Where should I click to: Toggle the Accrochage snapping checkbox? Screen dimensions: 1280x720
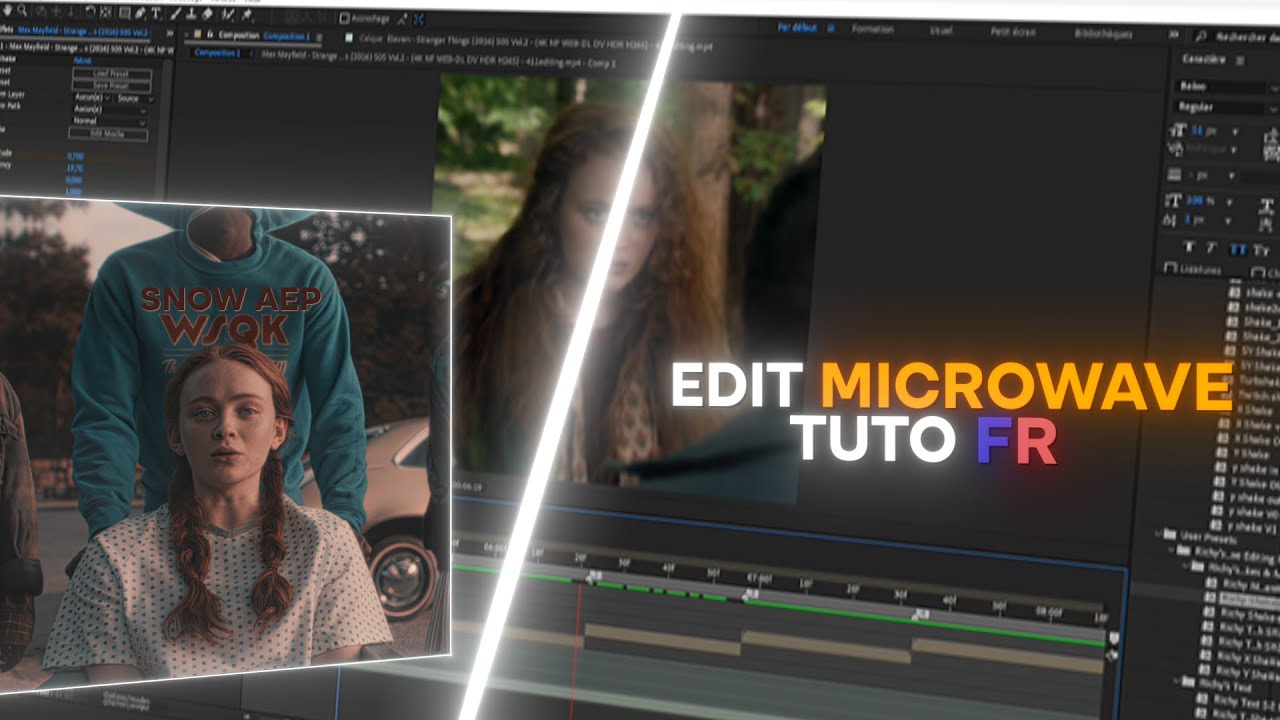pos(344,18)
